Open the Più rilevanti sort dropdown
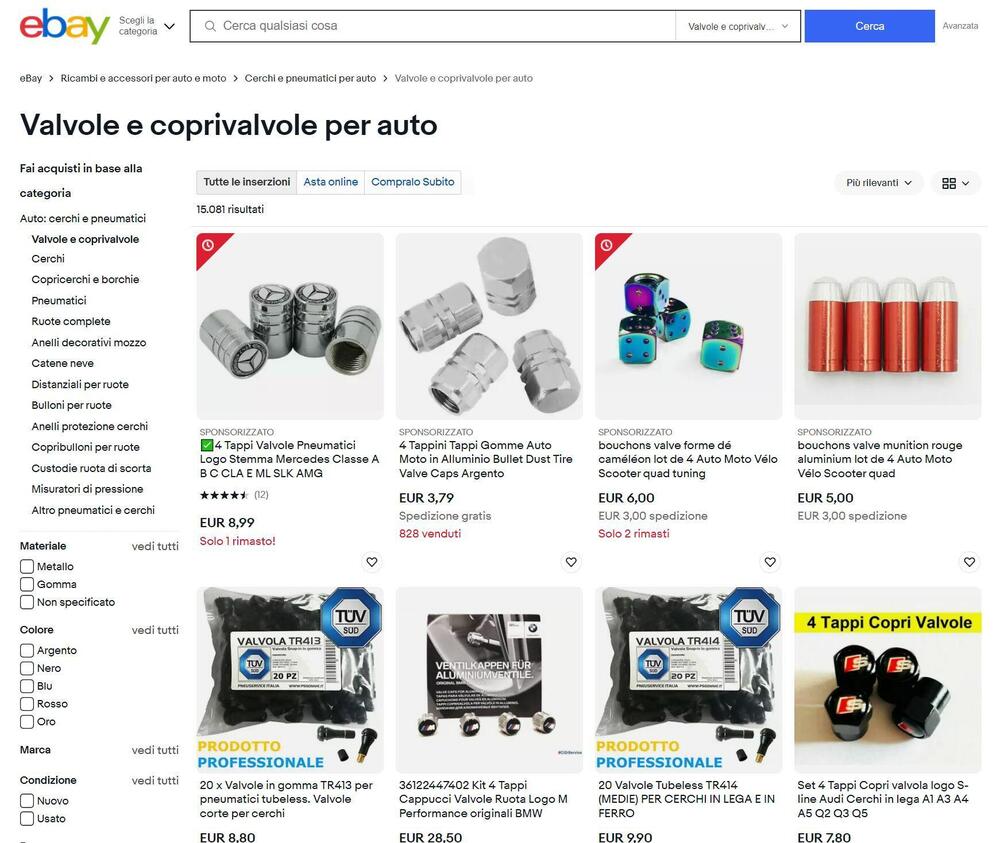The image size is (1000, 843). [x=878, y=183]
